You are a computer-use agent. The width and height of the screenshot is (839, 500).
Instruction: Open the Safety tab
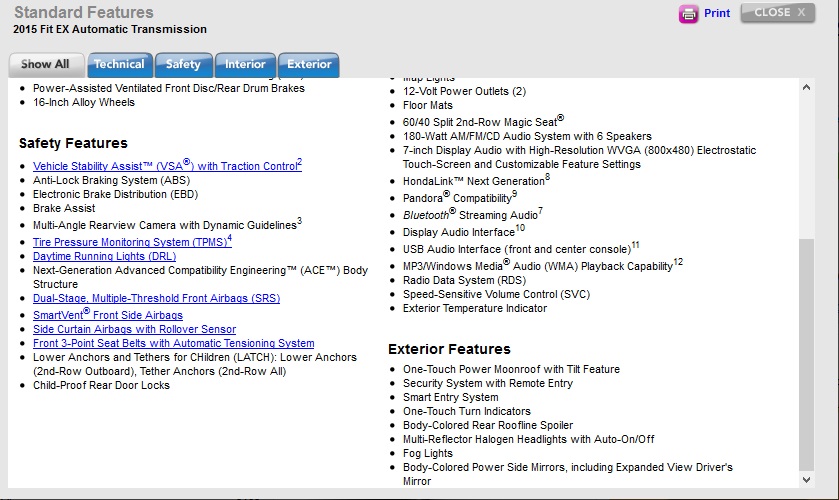pos(184,65)
